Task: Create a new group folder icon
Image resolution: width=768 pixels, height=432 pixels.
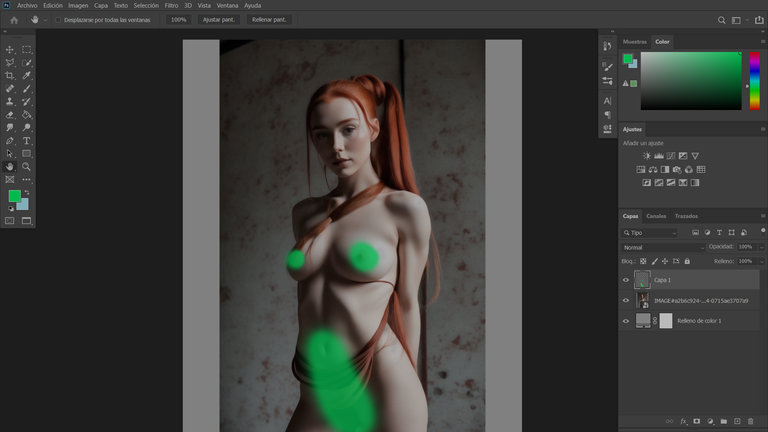Action: (724, 421)
